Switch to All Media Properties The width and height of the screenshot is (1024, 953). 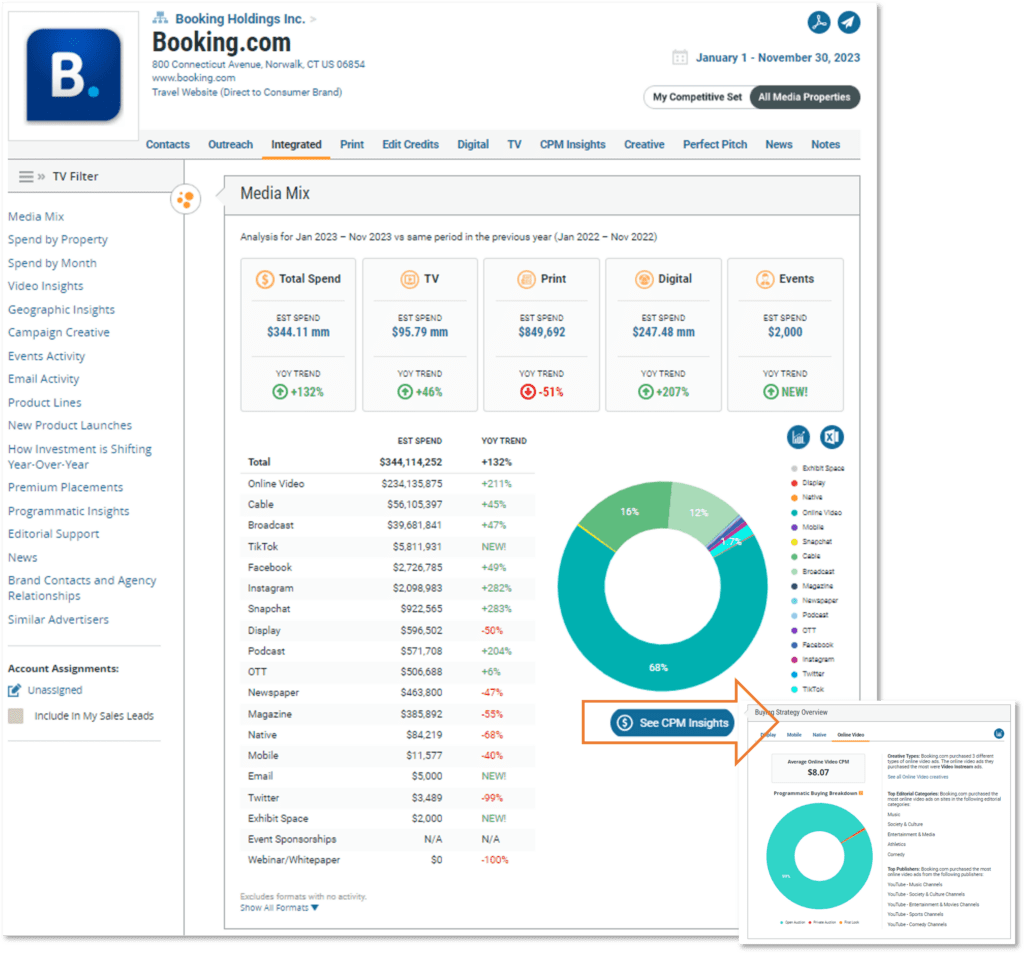pos(805,97)
